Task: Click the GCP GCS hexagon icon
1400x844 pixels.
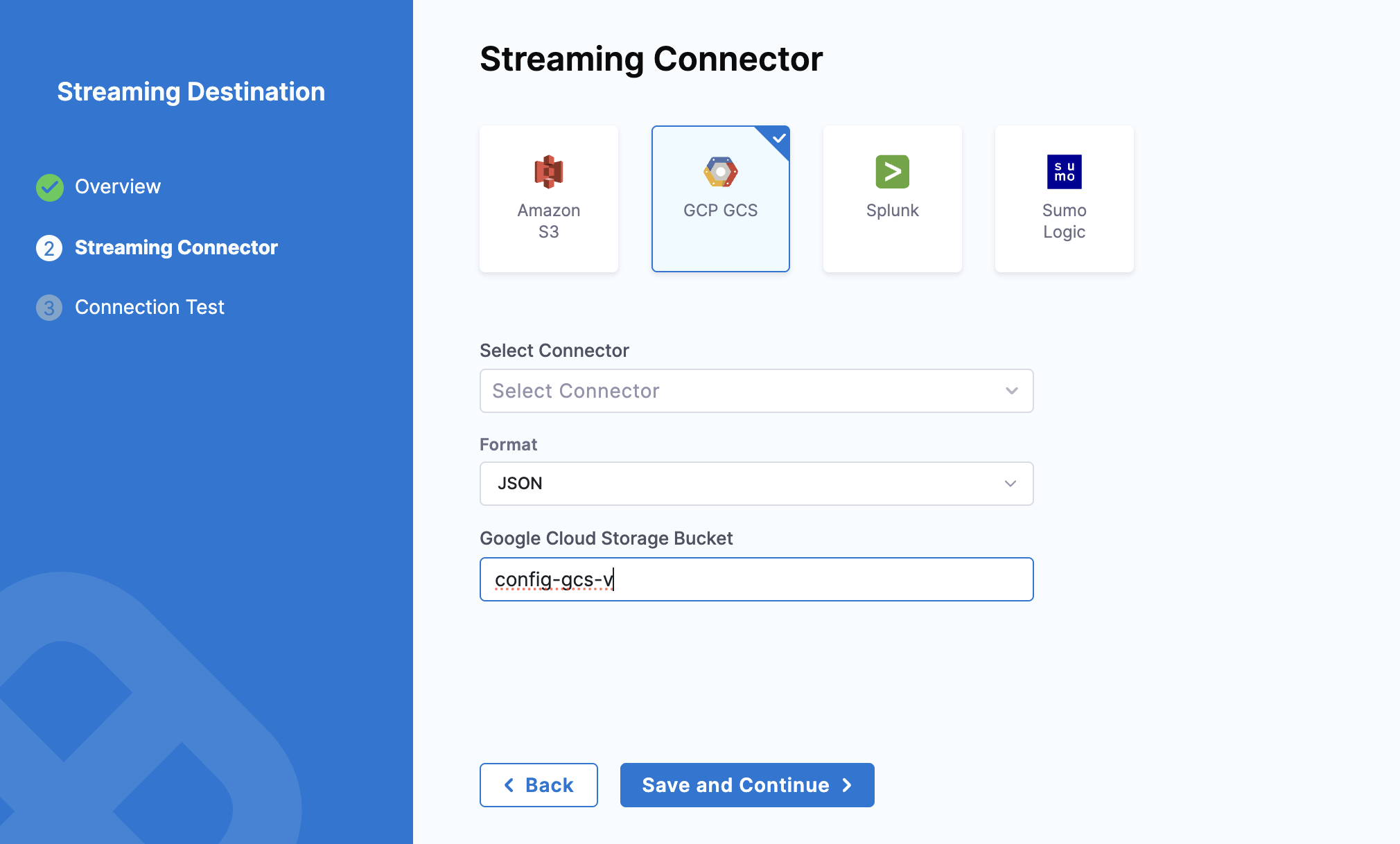Action: point(720,172)
